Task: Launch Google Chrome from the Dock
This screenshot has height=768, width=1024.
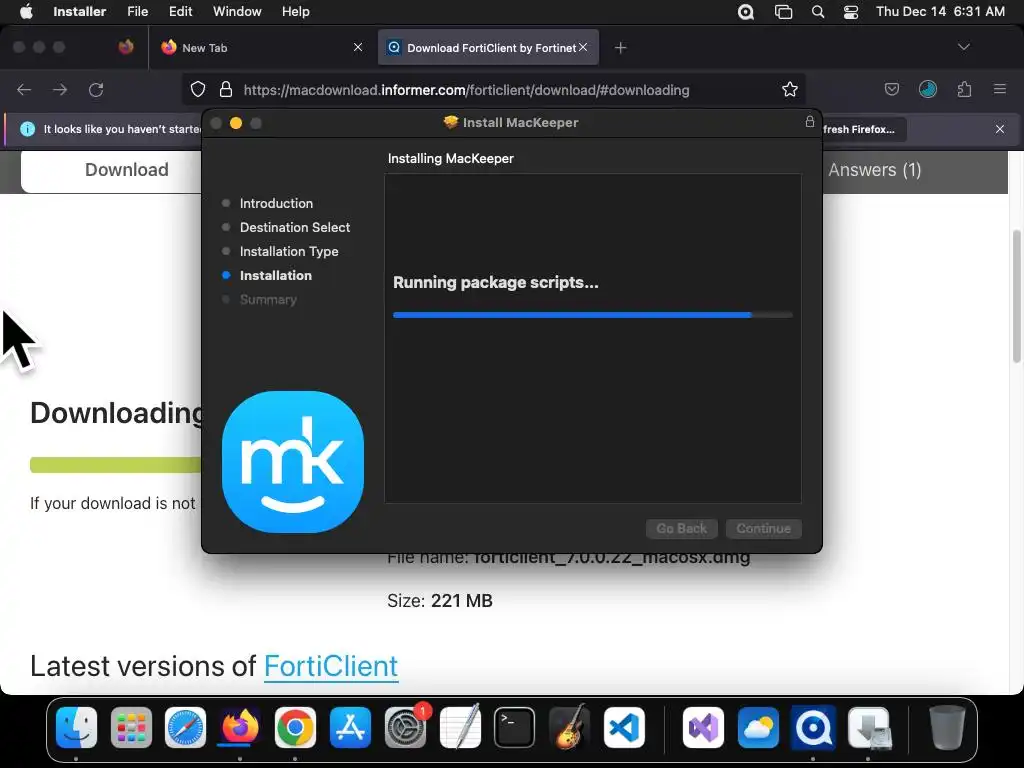Action: coord(295,727)
